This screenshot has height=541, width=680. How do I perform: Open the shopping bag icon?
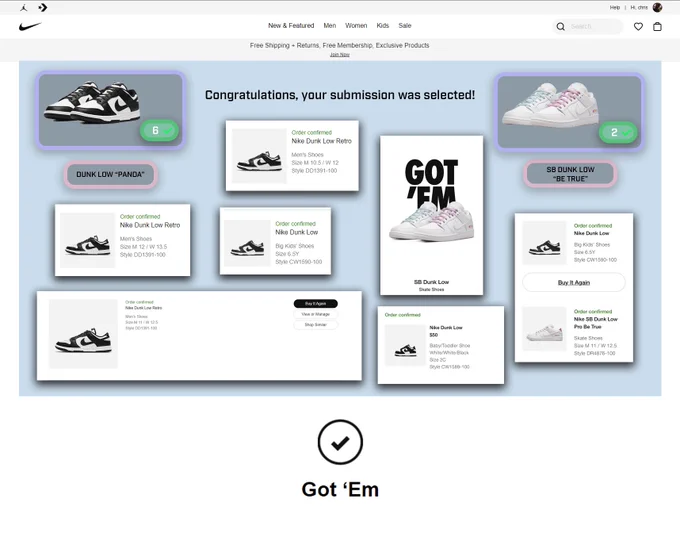[x=657, y=26]
